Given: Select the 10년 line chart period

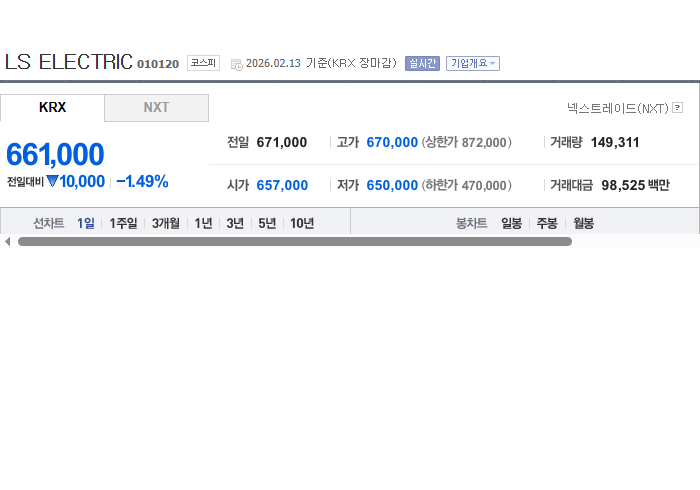Looking at the screenshot, I should [302, 223].
